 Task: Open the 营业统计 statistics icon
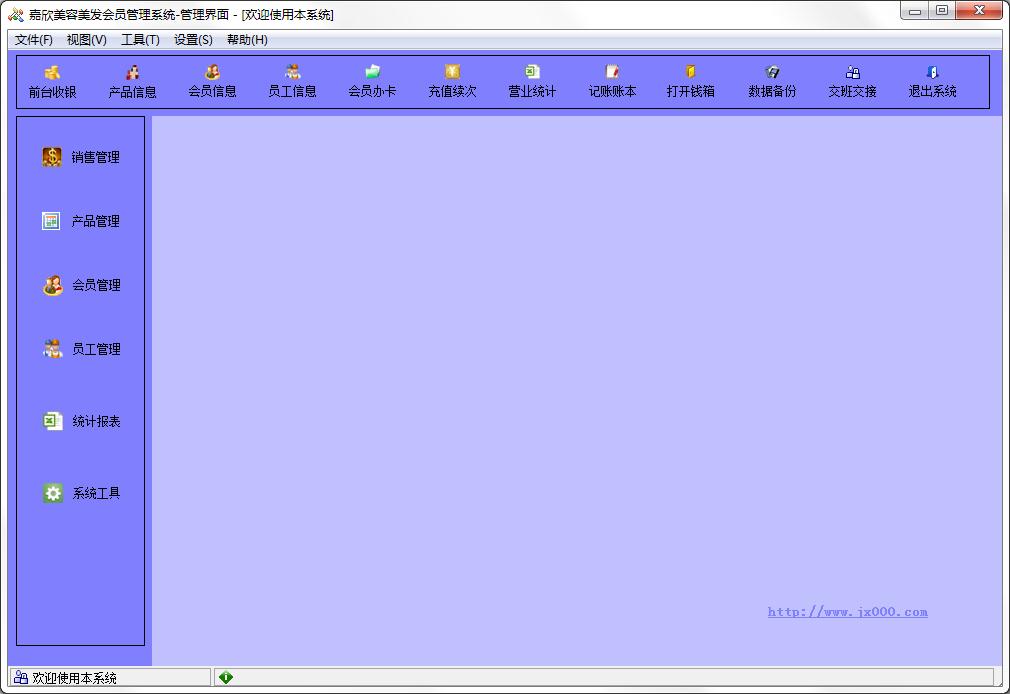point(532,72)
